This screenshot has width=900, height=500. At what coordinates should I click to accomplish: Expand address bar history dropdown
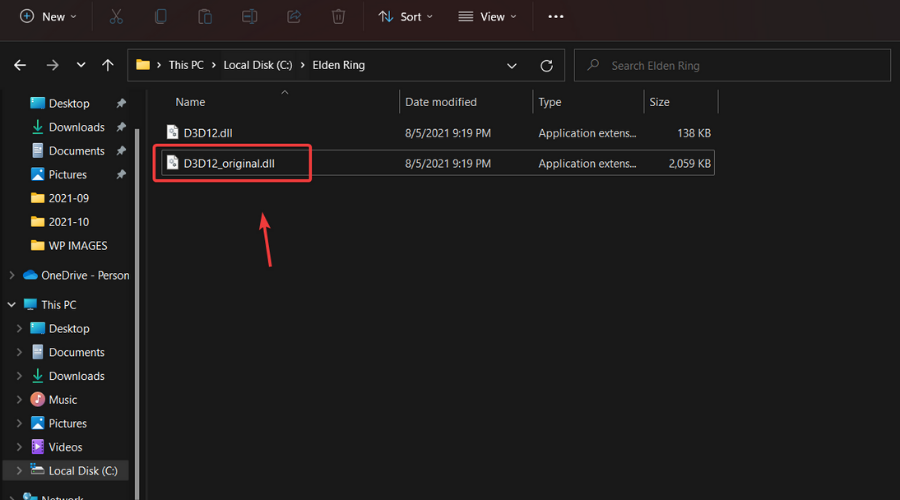click(x=511, y=65)
